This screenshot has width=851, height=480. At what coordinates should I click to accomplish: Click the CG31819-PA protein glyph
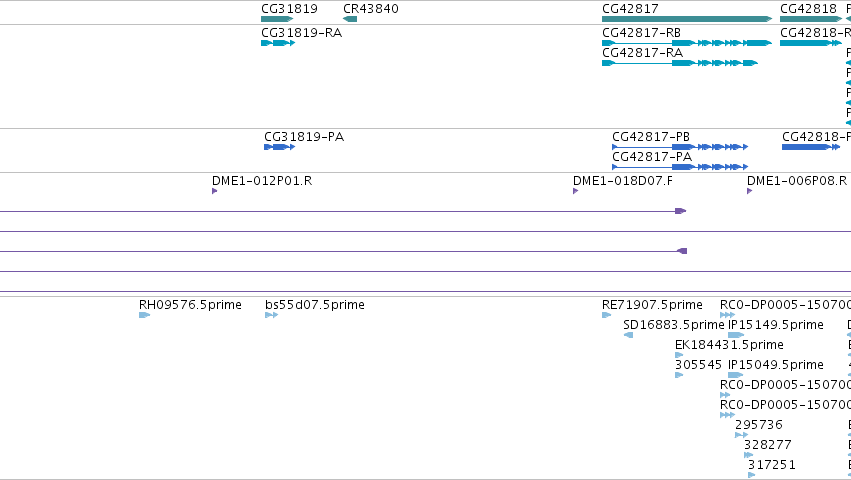(280, 147)
